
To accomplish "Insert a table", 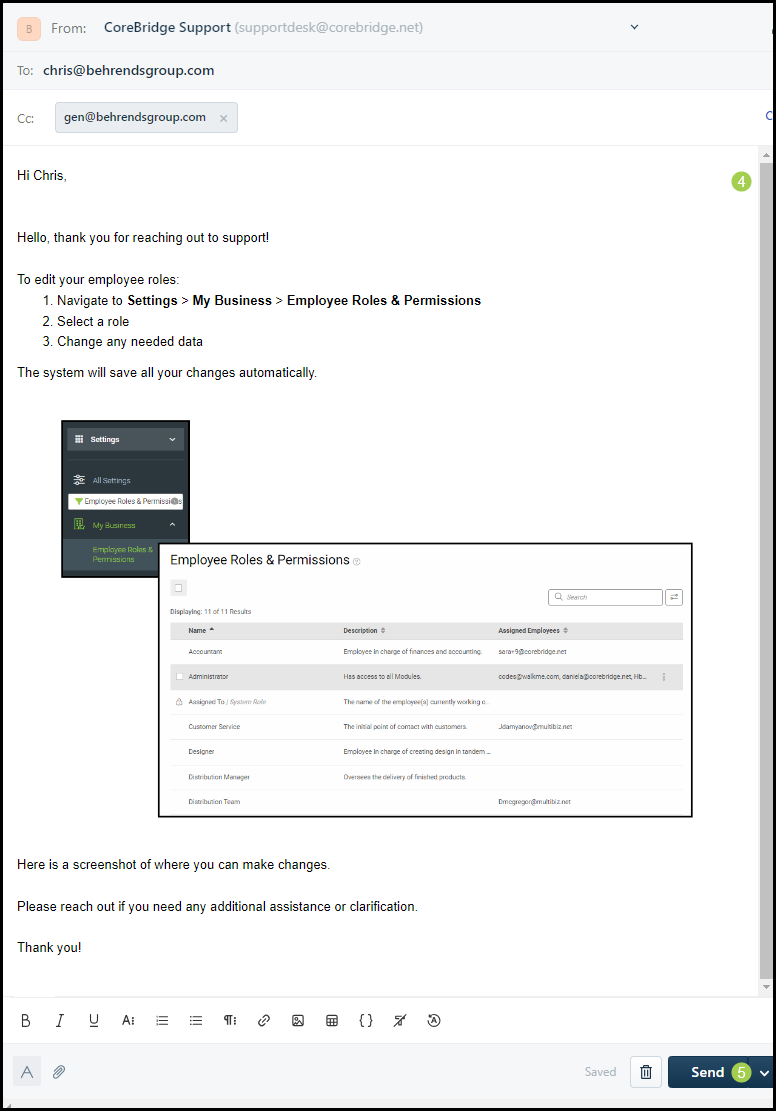I will click(x=332, y=1020).
